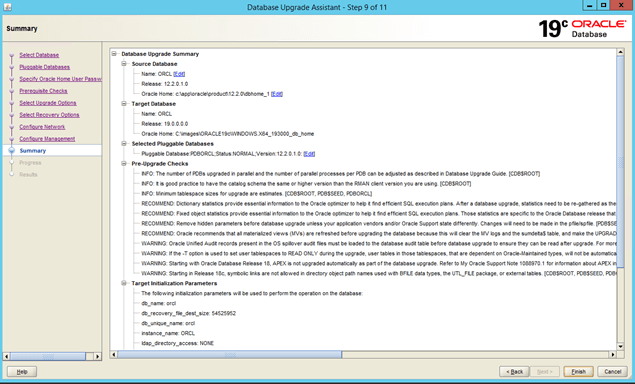This screenshot has width=635, height=384.
Task: Select the INFO row about PDBs upgraded in parallel
Action: [x=341, y=174]
